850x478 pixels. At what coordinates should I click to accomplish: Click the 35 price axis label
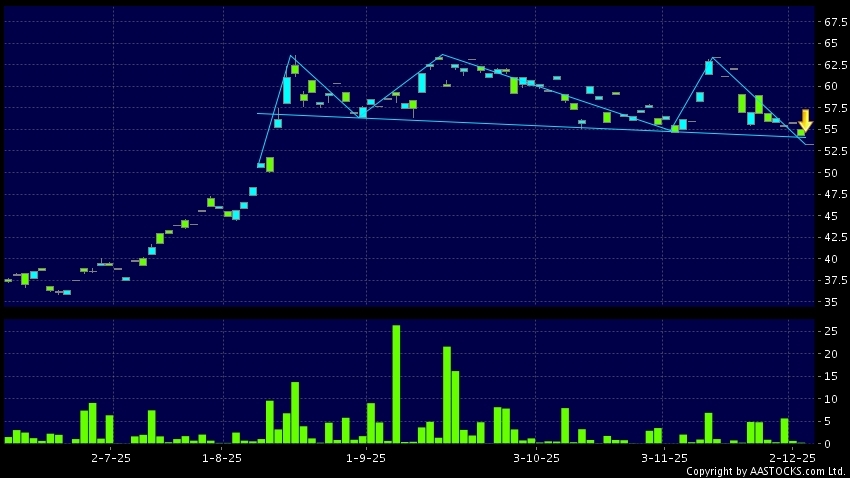click(832, 302)
